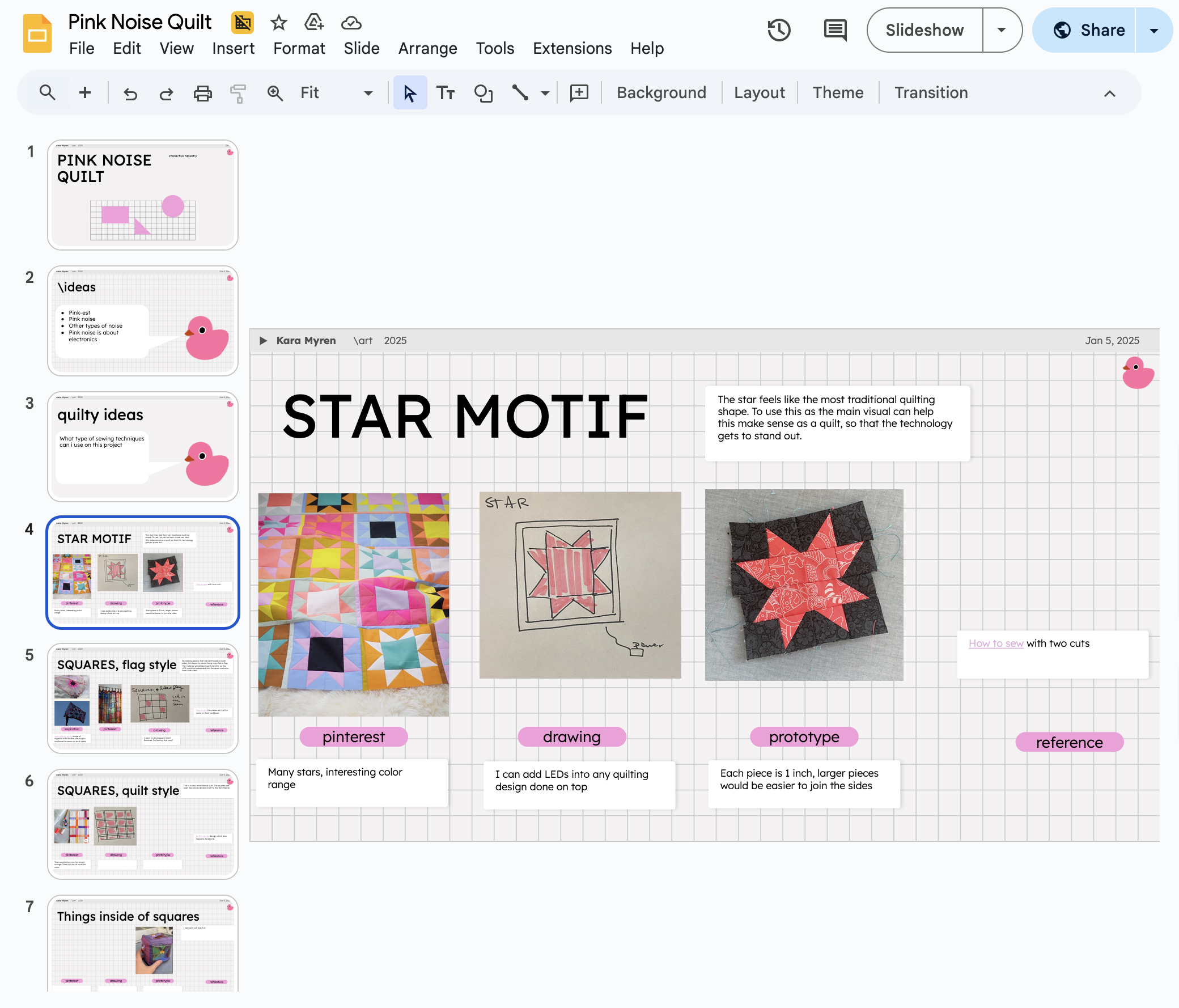Open the line type dropdown arrow
Screen dimensions: 1179x1008
click(x=545, y=93)
